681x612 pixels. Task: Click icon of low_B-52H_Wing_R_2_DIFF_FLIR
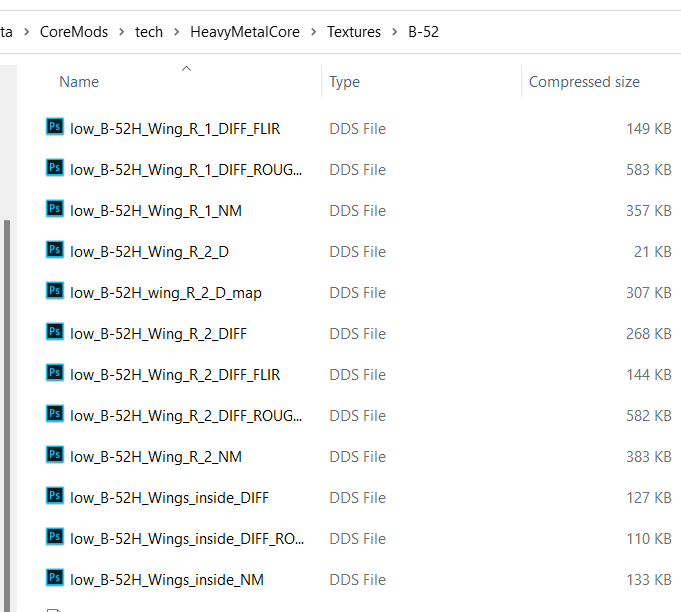[55, 373]
